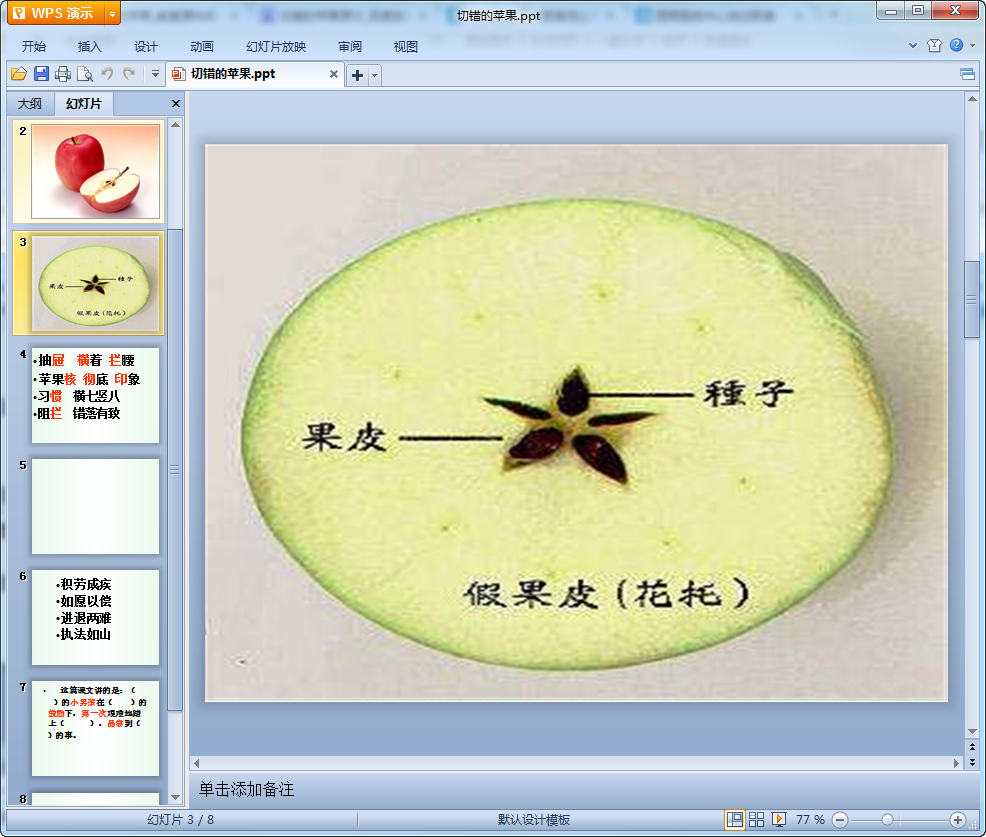Click the 种子 label on slide

tap(748, 394)
